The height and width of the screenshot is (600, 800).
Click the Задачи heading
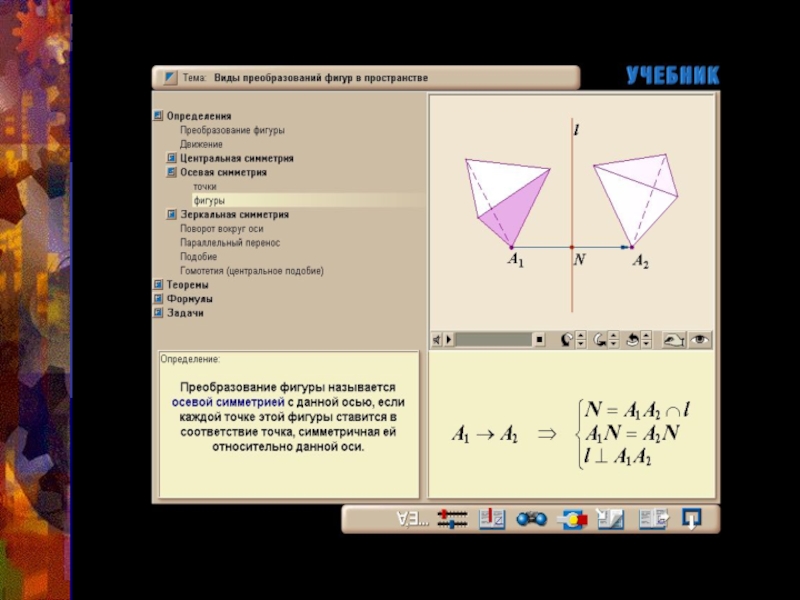tap(185, 313)
